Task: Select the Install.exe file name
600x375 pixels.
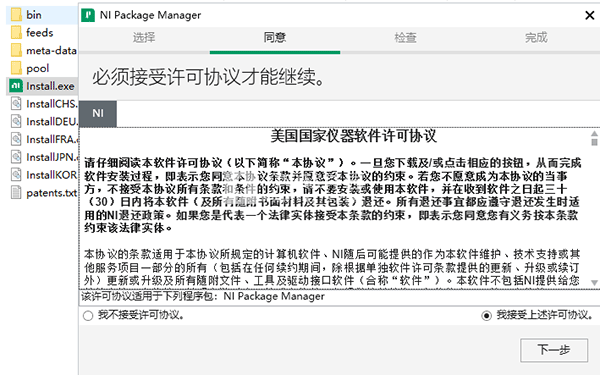Action: pyautogui.click(x=50, y=86)
